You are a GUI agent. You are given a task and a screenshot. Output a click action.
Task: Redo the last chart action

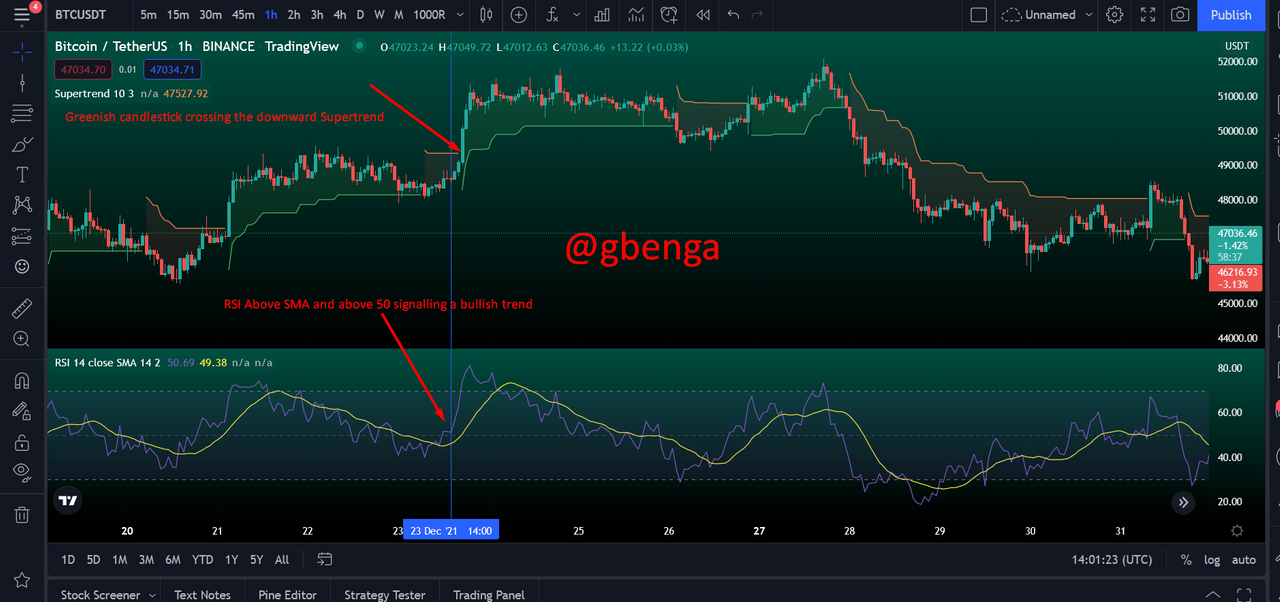coord(759,15)
